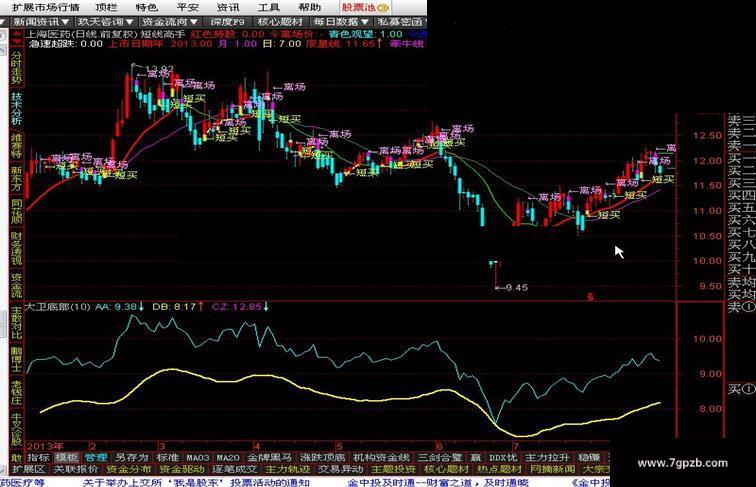Open the 工具 menu
756x487 pixels.
pyautogui.click(x=269, y=7)
